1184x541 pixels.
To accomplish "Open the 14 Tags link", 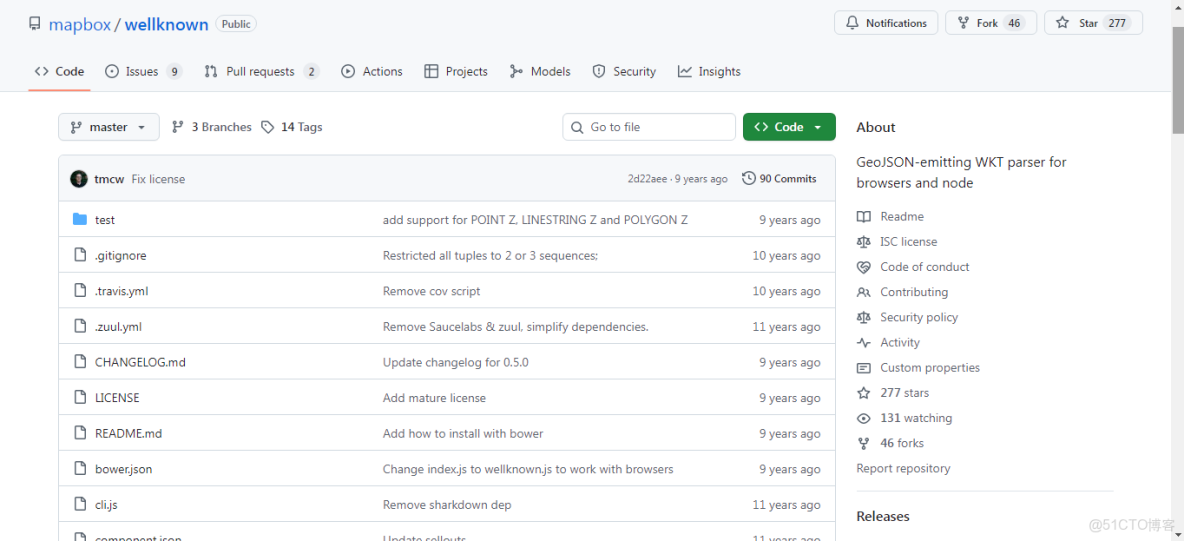I will pyautogui.click(x=291, y=127).
